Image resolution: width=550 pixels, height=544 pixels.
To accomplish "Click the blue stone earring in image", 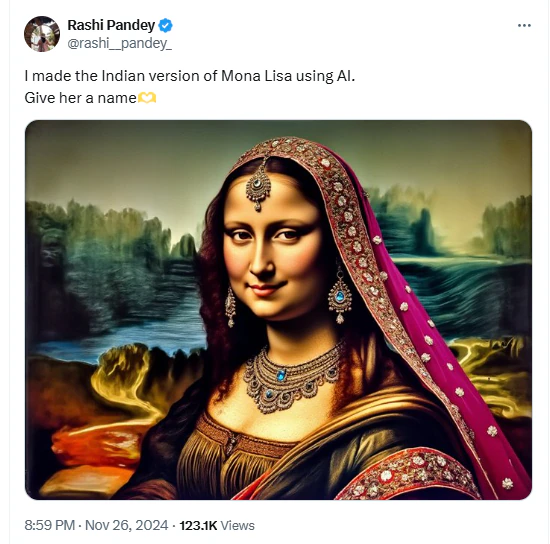I will click(340, 296).
